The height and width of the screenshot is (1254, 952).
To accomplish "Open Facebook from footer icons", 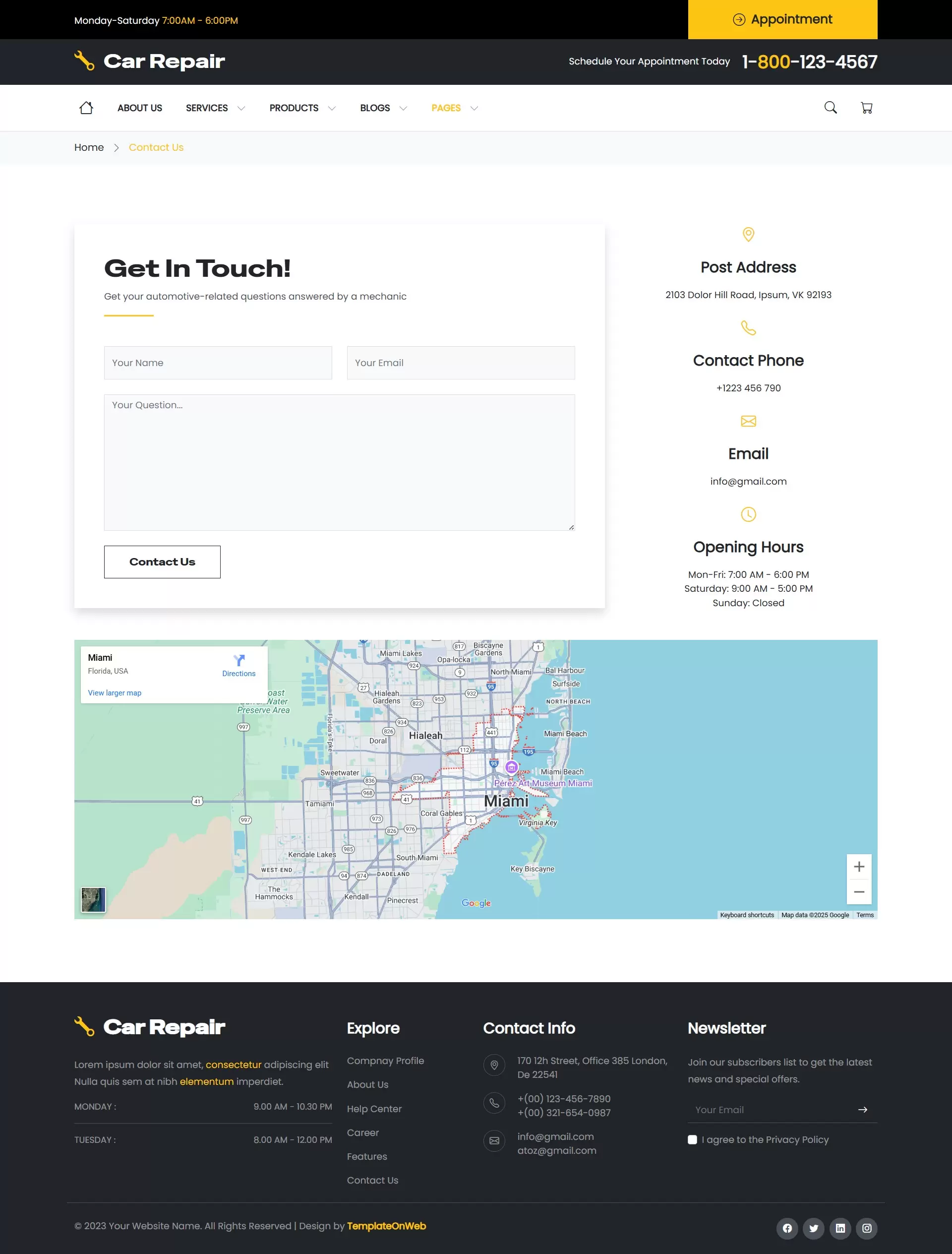I will 787,1228.
